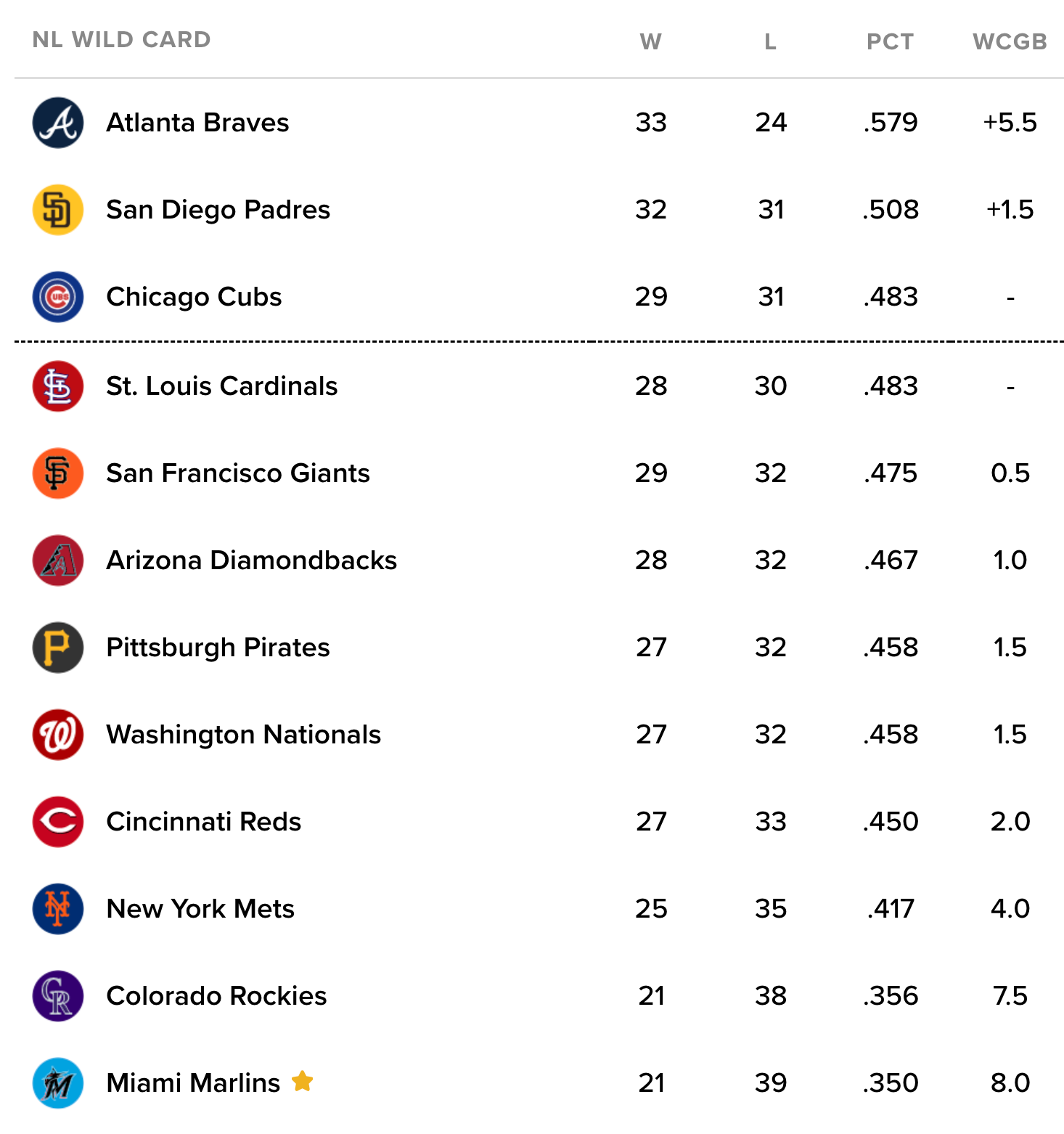This screenshot has width=1064, height=1134.
Task: Click the Arizona Diamondbacks logo icon
Action: click(x=58, y=560)
